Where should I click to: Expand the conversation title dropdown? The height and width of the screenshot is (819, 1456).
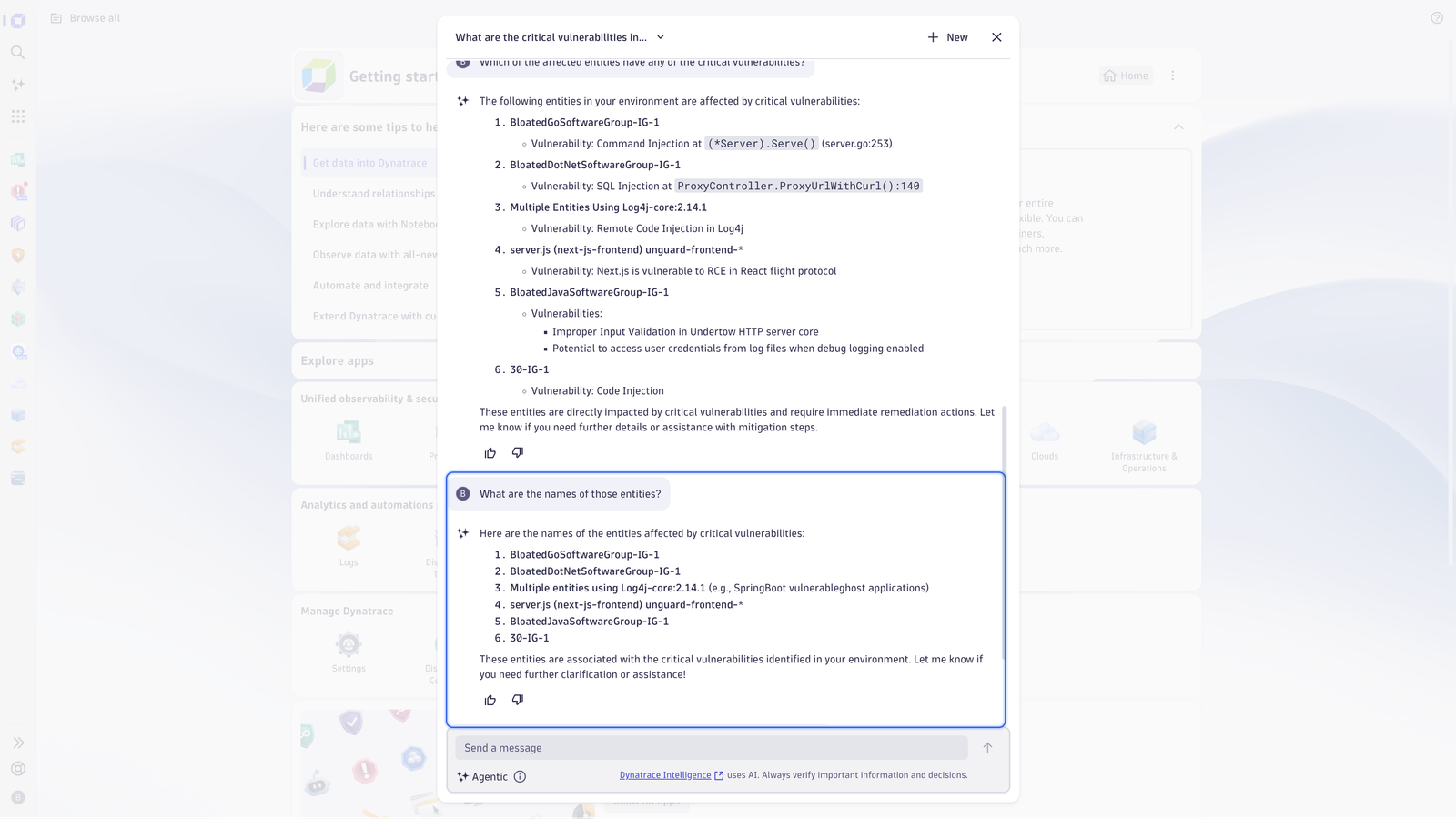tap(661, 37)
